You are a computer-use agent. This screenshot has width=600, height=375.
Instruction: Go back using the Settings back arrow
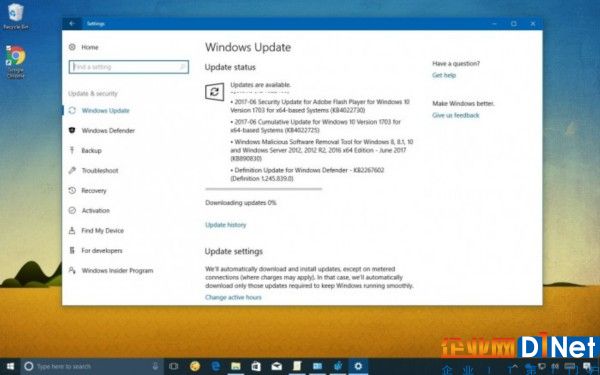coord(72,24)
